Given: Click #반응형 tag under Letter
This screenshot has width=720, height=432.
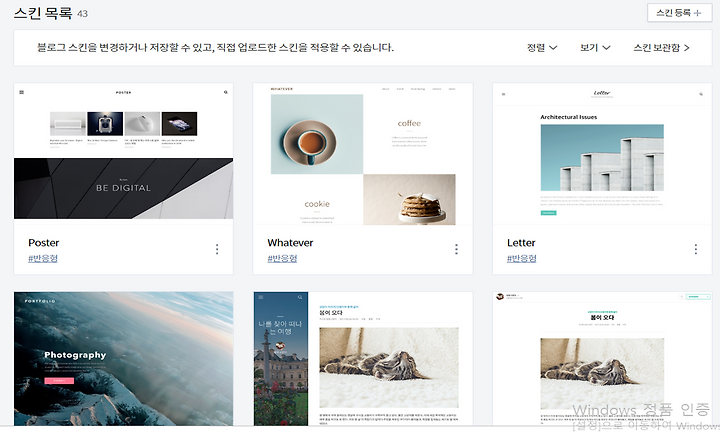Looking at the screenshot, I should tap(522, 258).
